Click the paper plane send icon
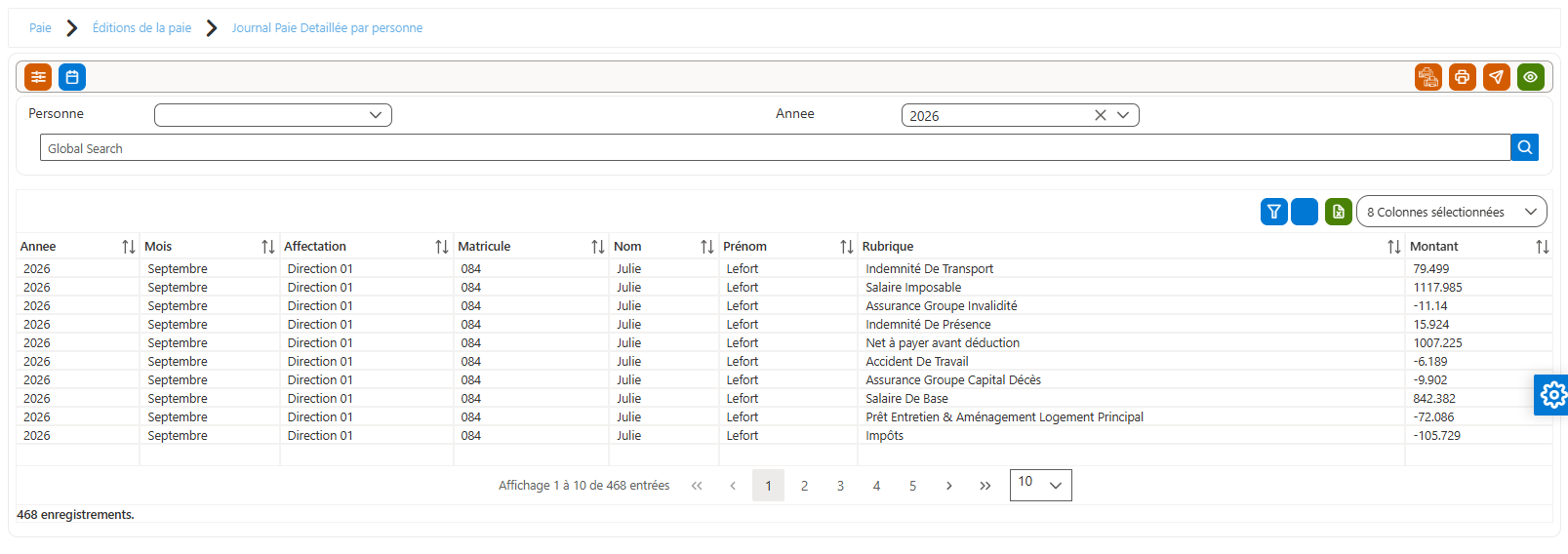This screenshot has height=554, width=1568. (x=1497, y=77)
